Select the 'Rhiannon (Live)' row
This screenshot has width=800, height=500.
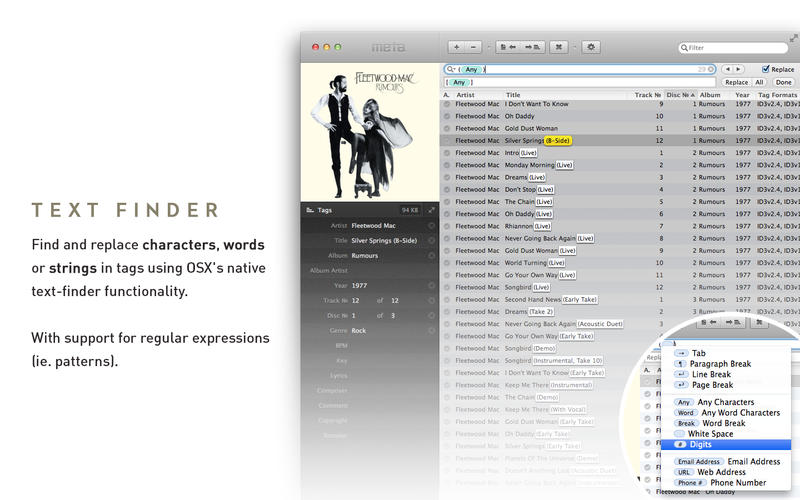pos(620,226)
